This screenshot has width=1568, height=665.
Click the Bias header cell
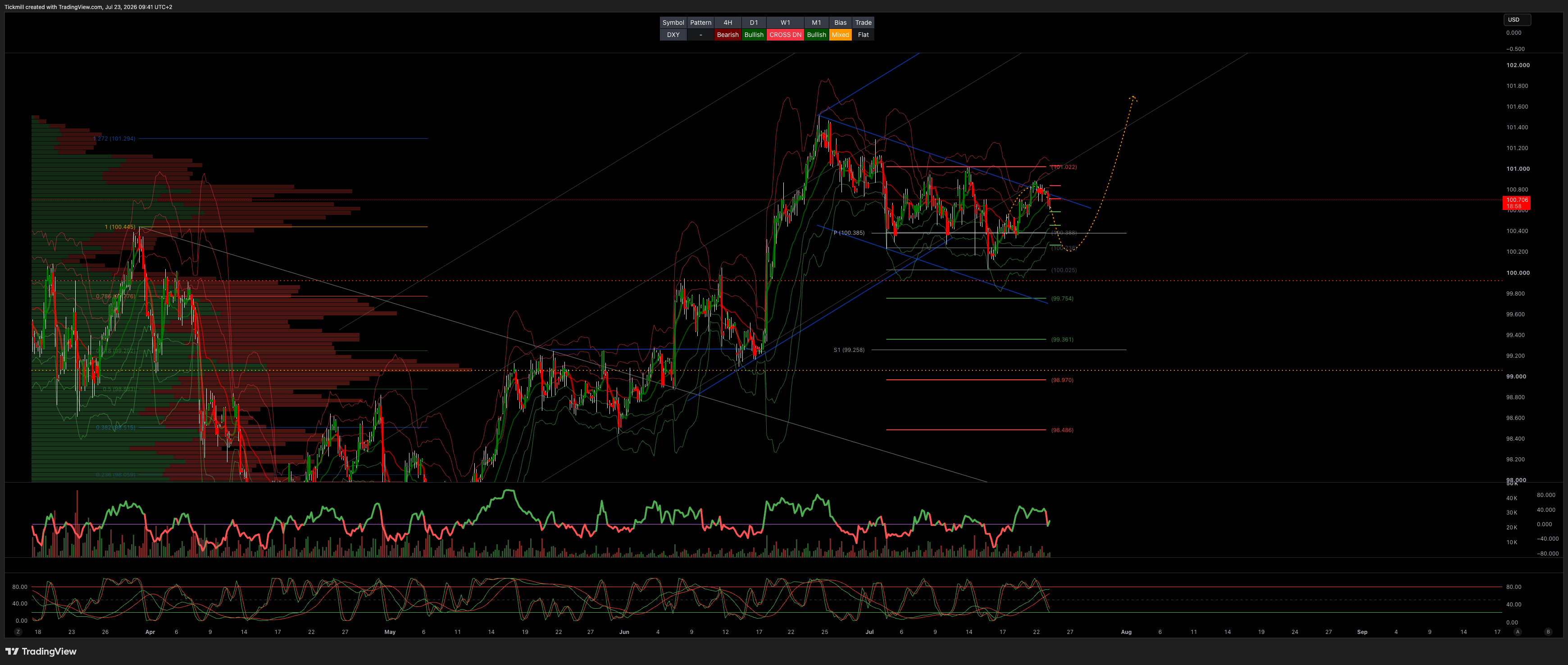click(x=841, y=23)
